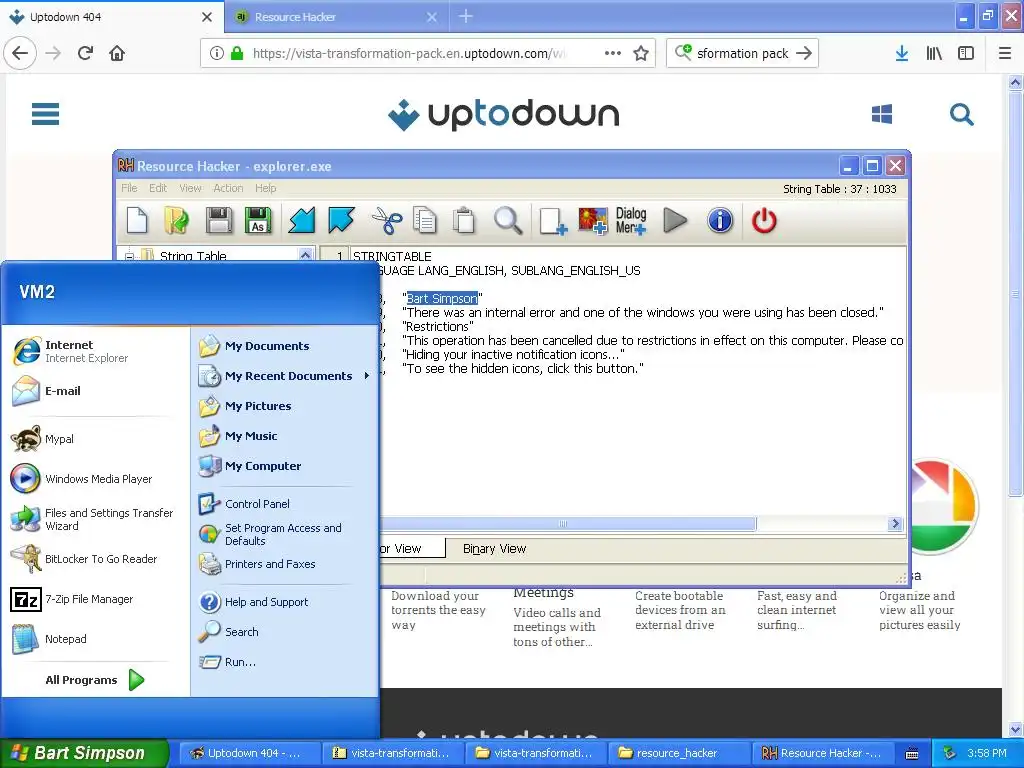Screen dimensions: 1024x768
Task: Click the Find magnifier icon in Resource Hacker
Action: 507,221
